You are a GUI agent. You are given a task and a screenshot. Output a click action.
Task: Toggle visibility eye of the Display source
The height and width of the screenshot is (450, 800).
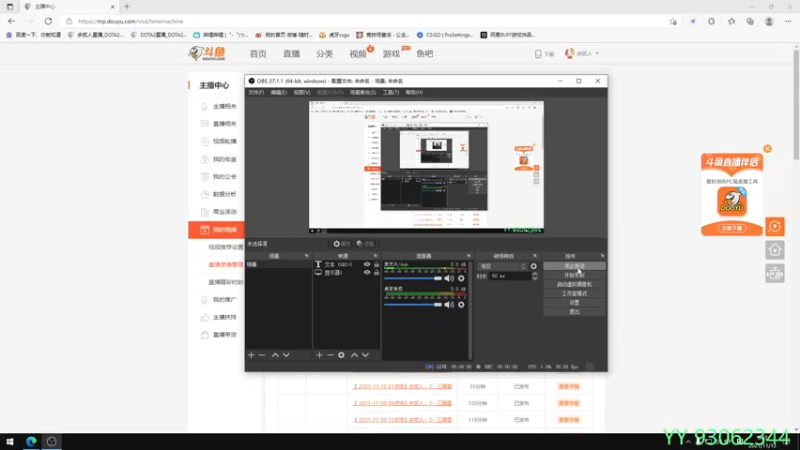tap(367, 272)
